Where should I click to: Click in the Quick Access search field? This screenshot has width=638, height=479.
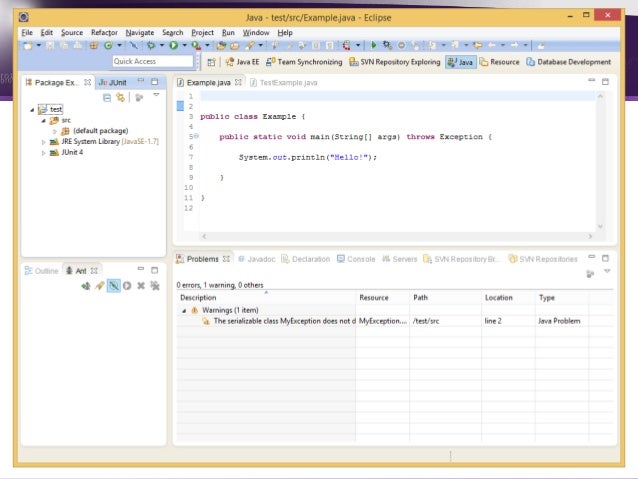(152, 62)
